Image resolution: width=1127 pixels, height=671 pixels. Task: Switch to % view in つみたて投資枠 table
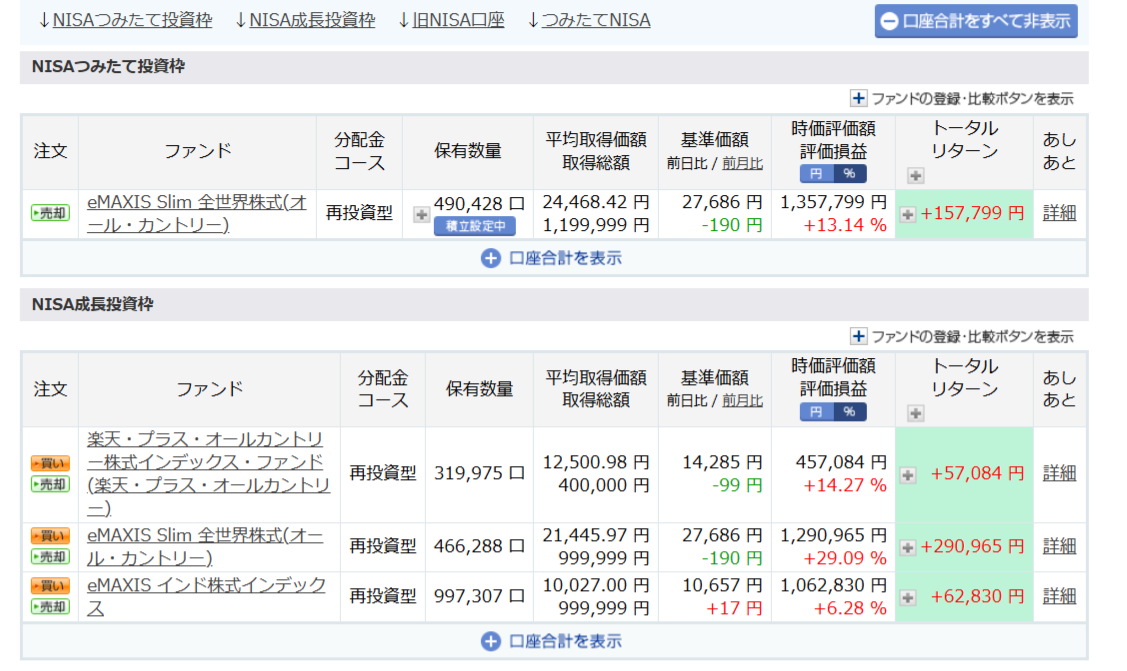(850, 174)
